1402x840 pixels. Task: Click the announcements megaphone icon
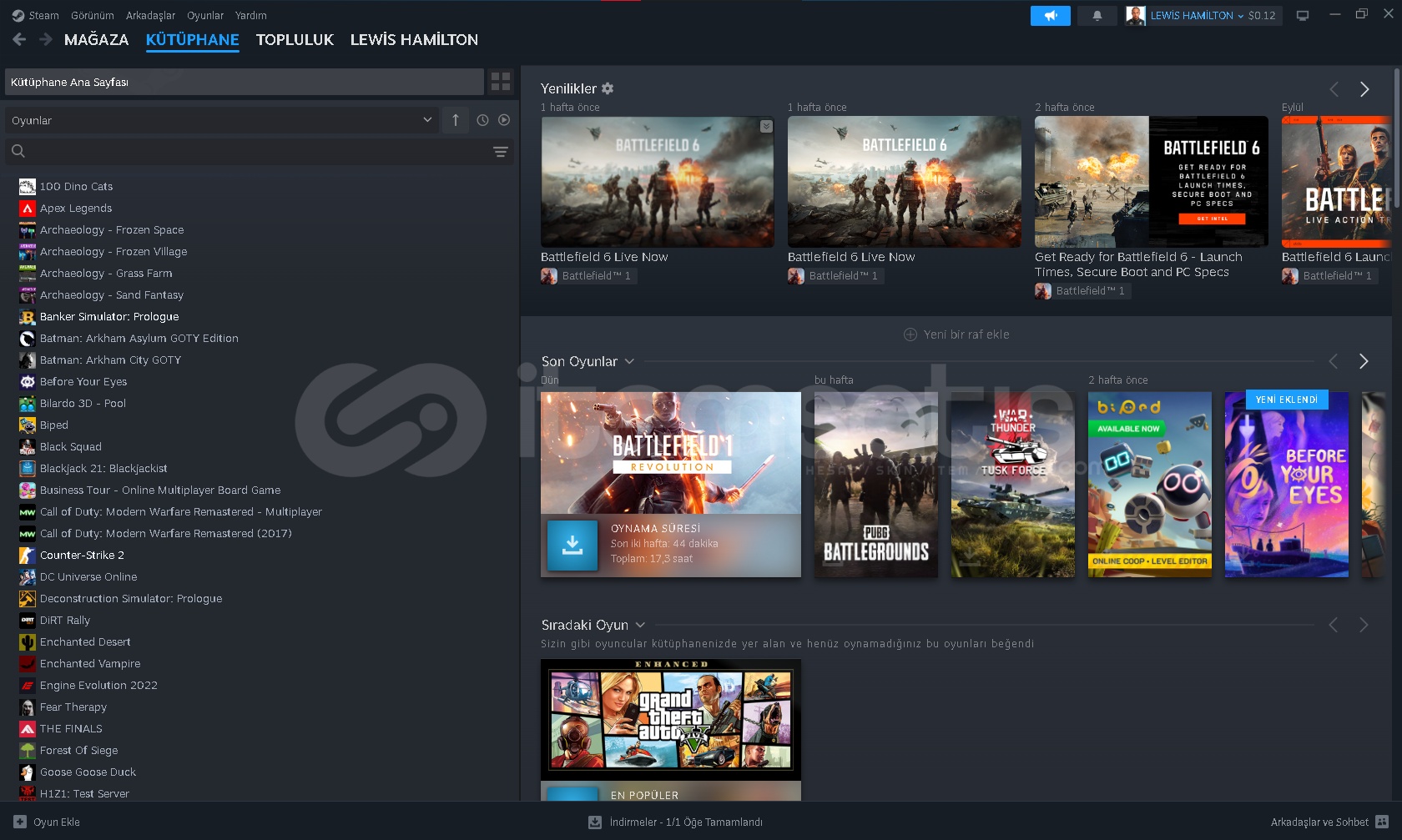pyautogui.click(x=1050, y=16)
